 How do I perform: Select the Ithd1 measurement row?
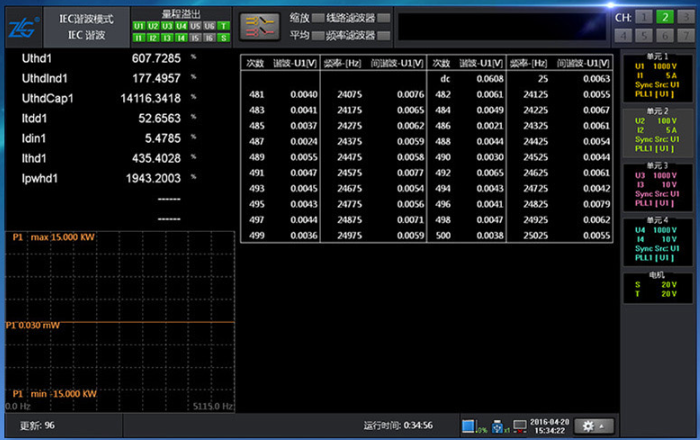click(x=109, y=158)
